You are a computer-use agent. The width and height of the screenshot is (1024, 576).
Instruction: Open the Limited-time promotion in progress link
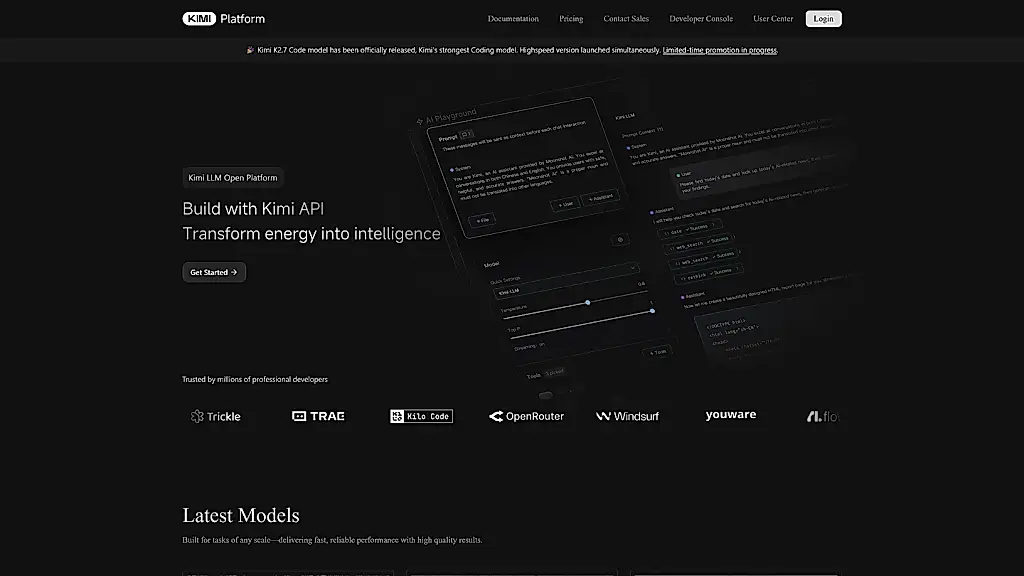(720, 50)
